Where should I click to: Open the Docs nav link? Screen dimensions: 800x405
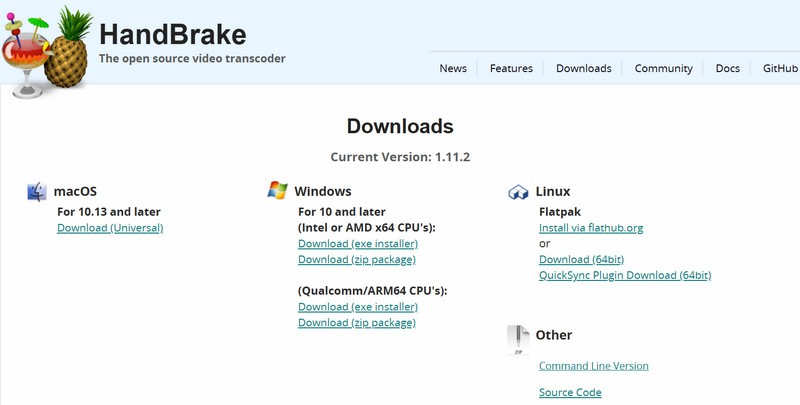click(x=728, y=68)
